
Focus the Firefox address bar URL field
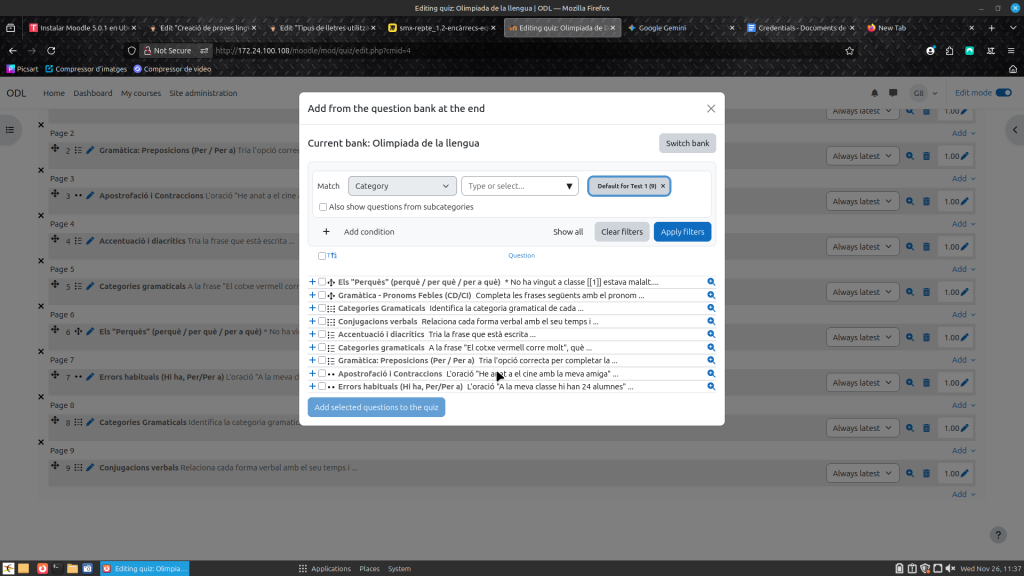click(x=520, y=50)
